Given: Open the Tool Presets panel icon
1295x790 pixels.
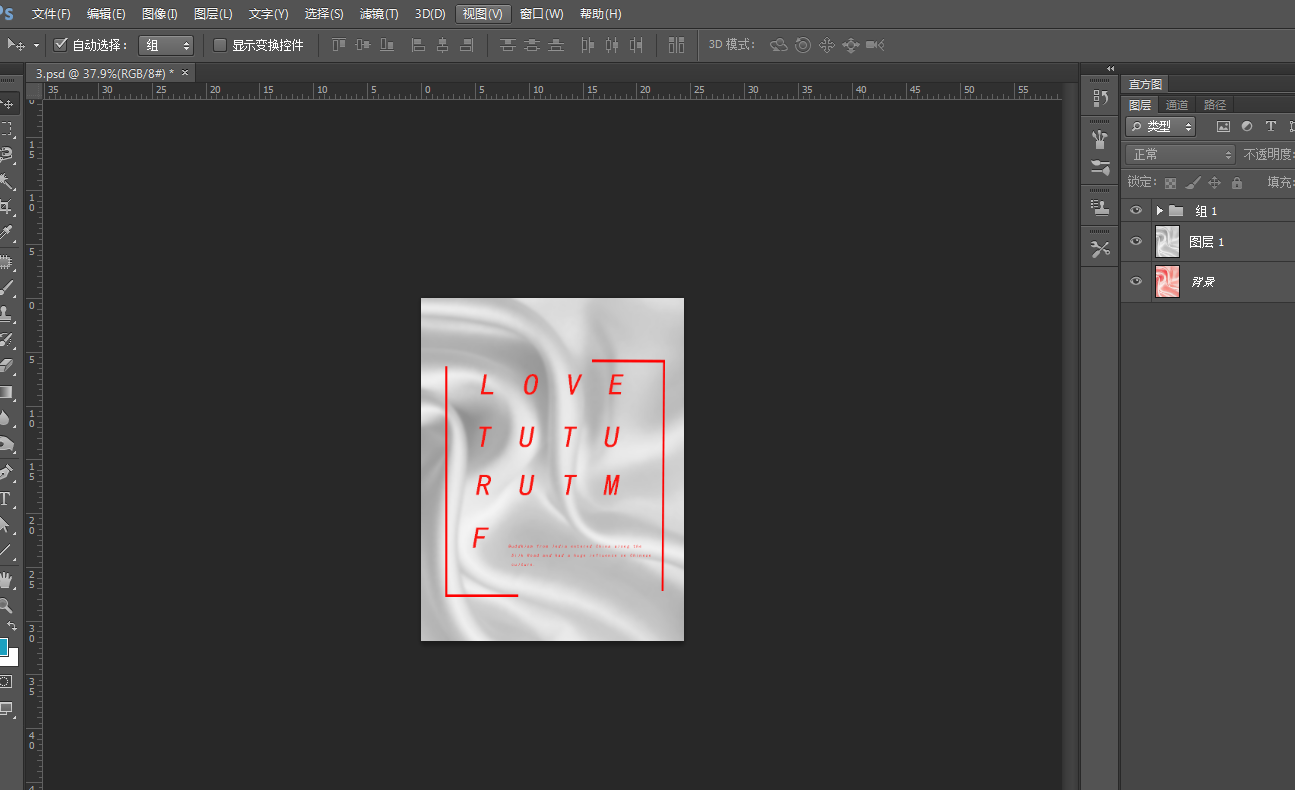Looking at the screenshot, I should tap(1100, 249).
